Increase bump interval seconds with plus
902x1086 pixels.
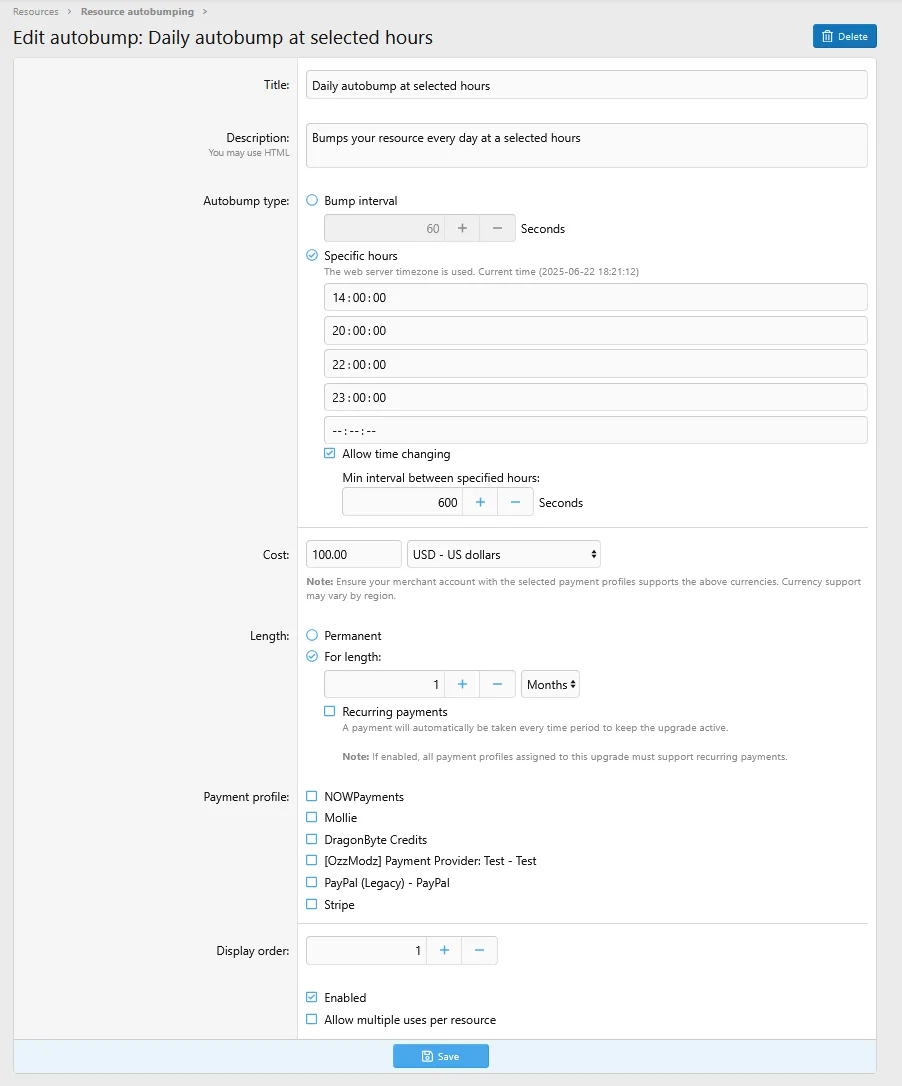[x=462, y=228]
